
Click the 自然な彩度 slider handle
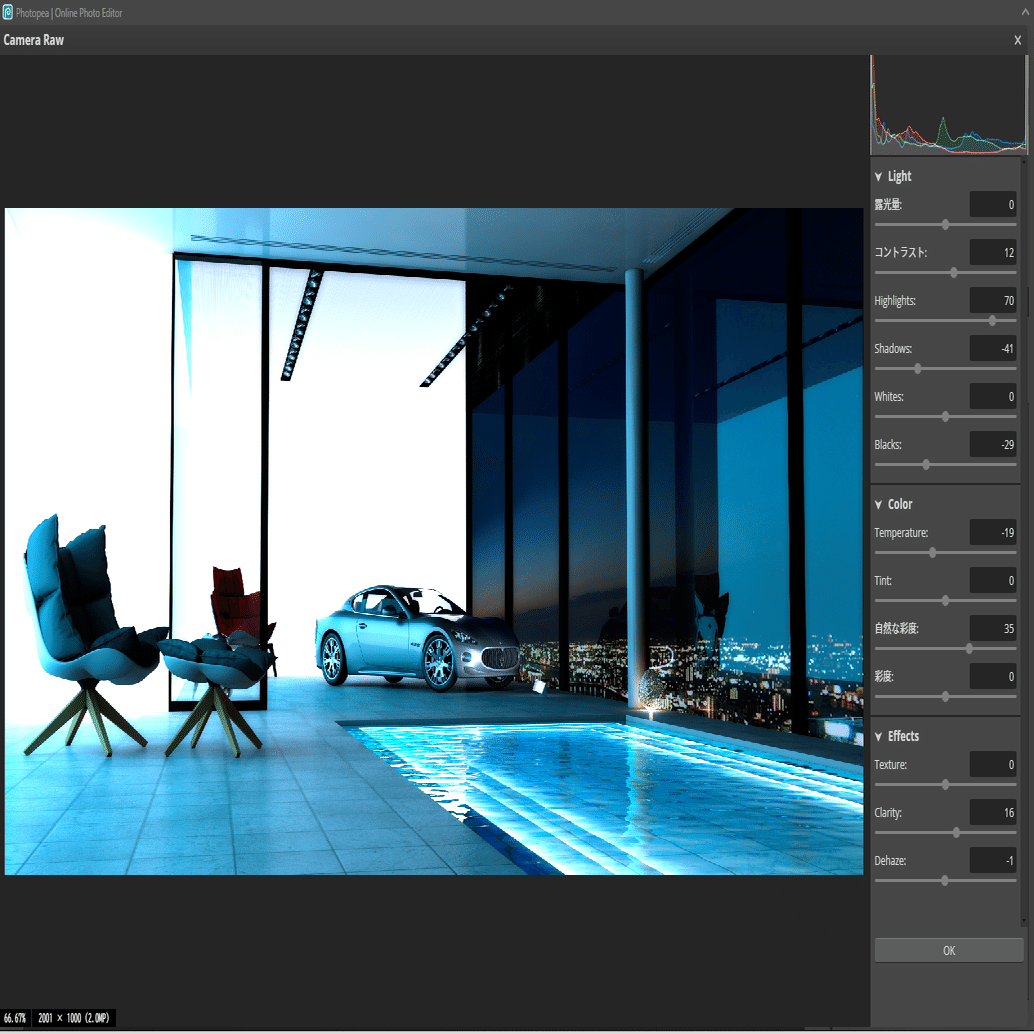(x=969, y=649)
